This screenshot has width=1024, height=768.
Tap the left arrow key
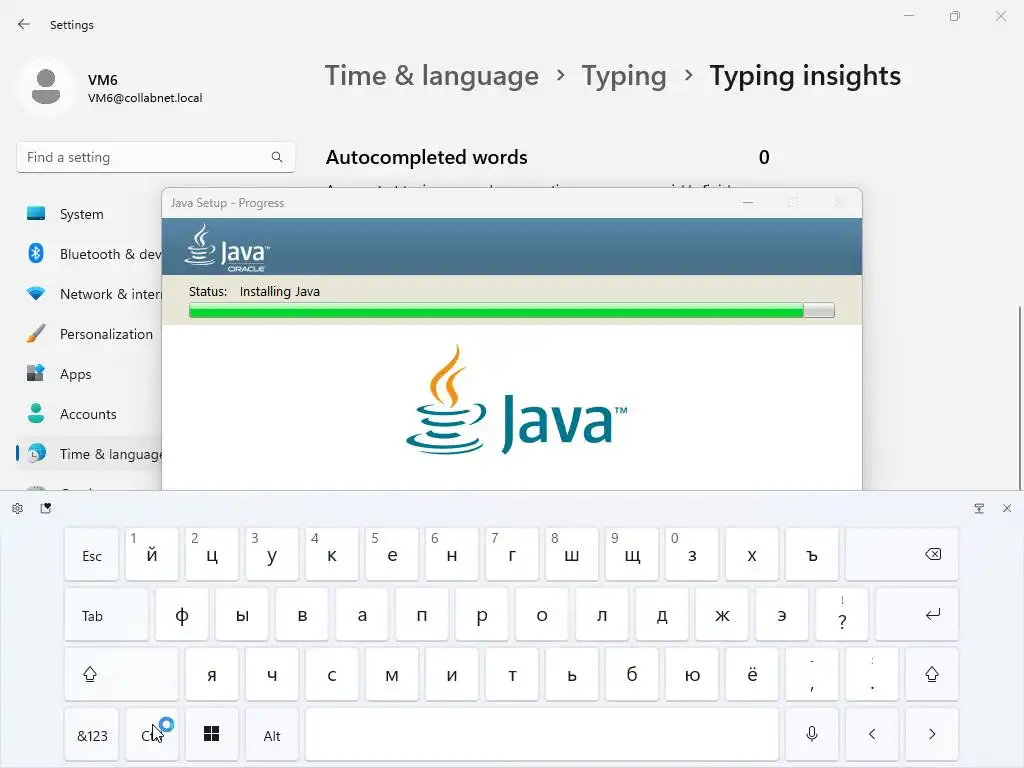point(872,735)
